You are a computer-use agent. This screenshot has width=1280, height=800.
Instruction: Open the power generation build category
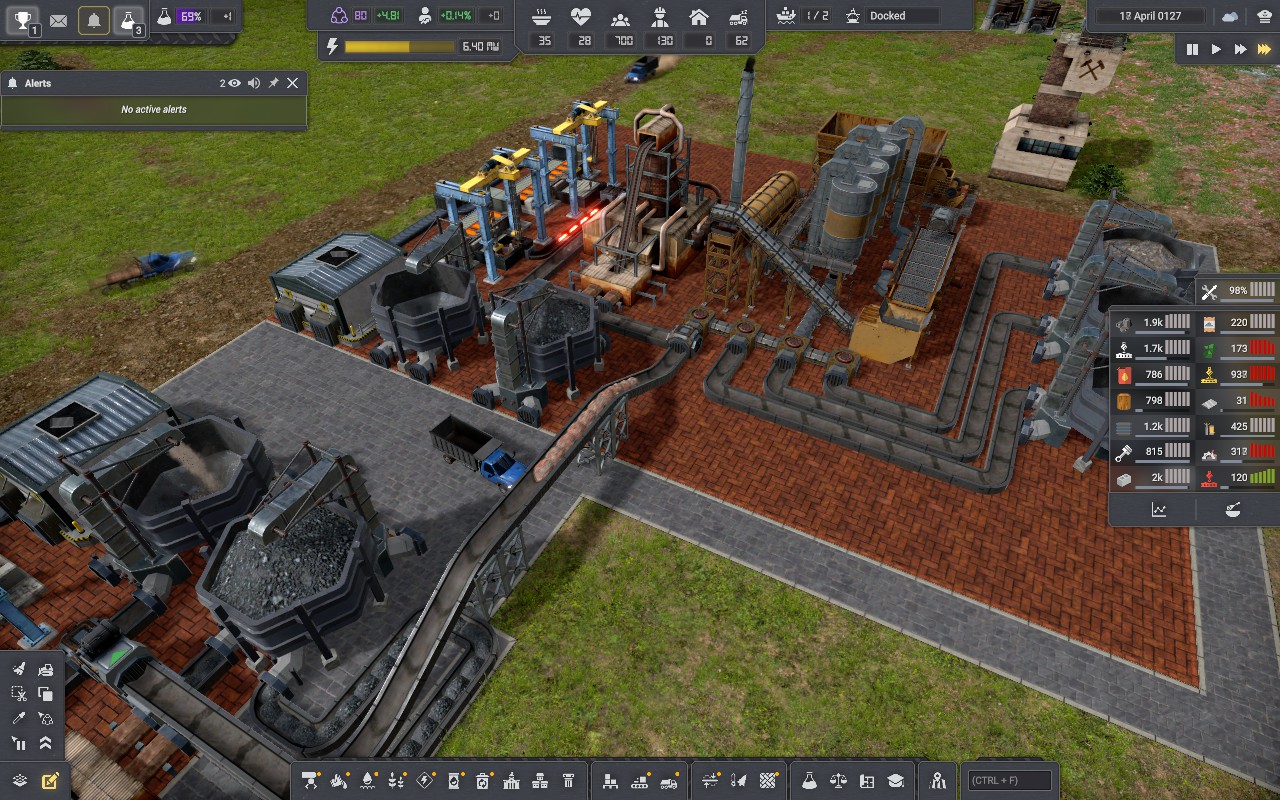(x=425, y=780)
